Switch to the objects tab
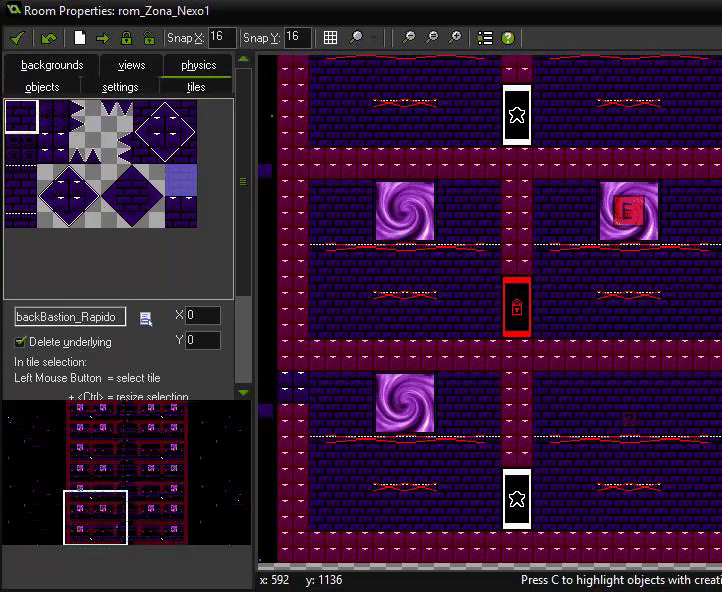 pyautogui.click(x=42, y=87)
